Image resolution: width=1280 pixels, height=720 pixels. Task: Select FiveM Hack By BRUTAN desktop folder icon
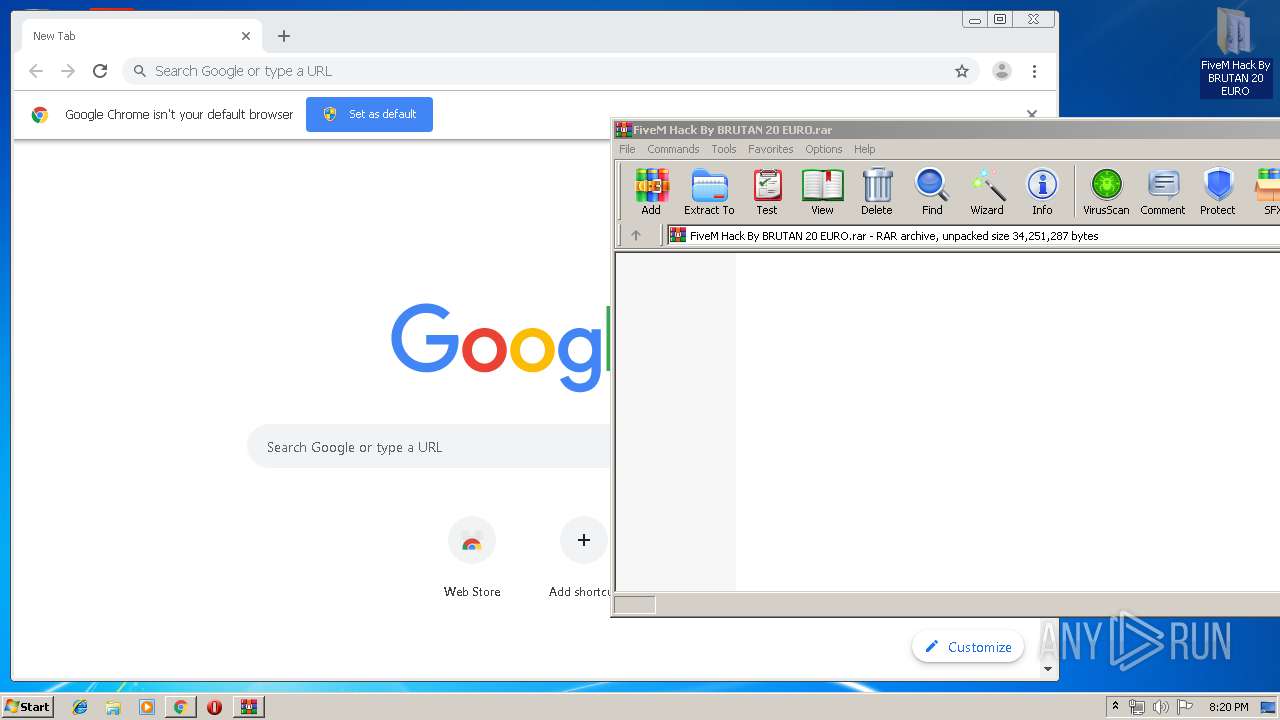[1236, 52]
